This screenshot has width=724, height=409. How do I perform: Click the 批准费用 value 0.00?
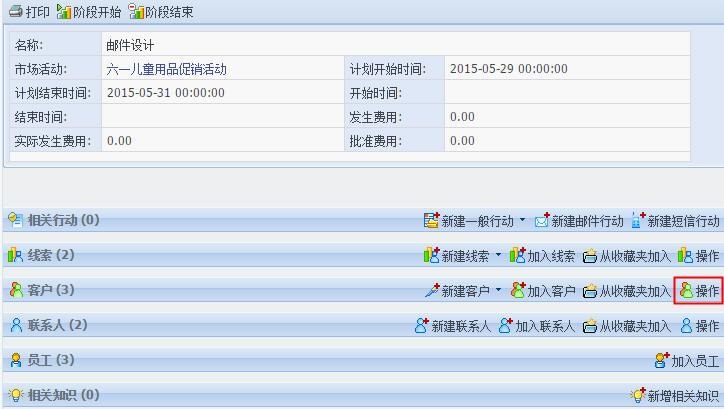462,141
